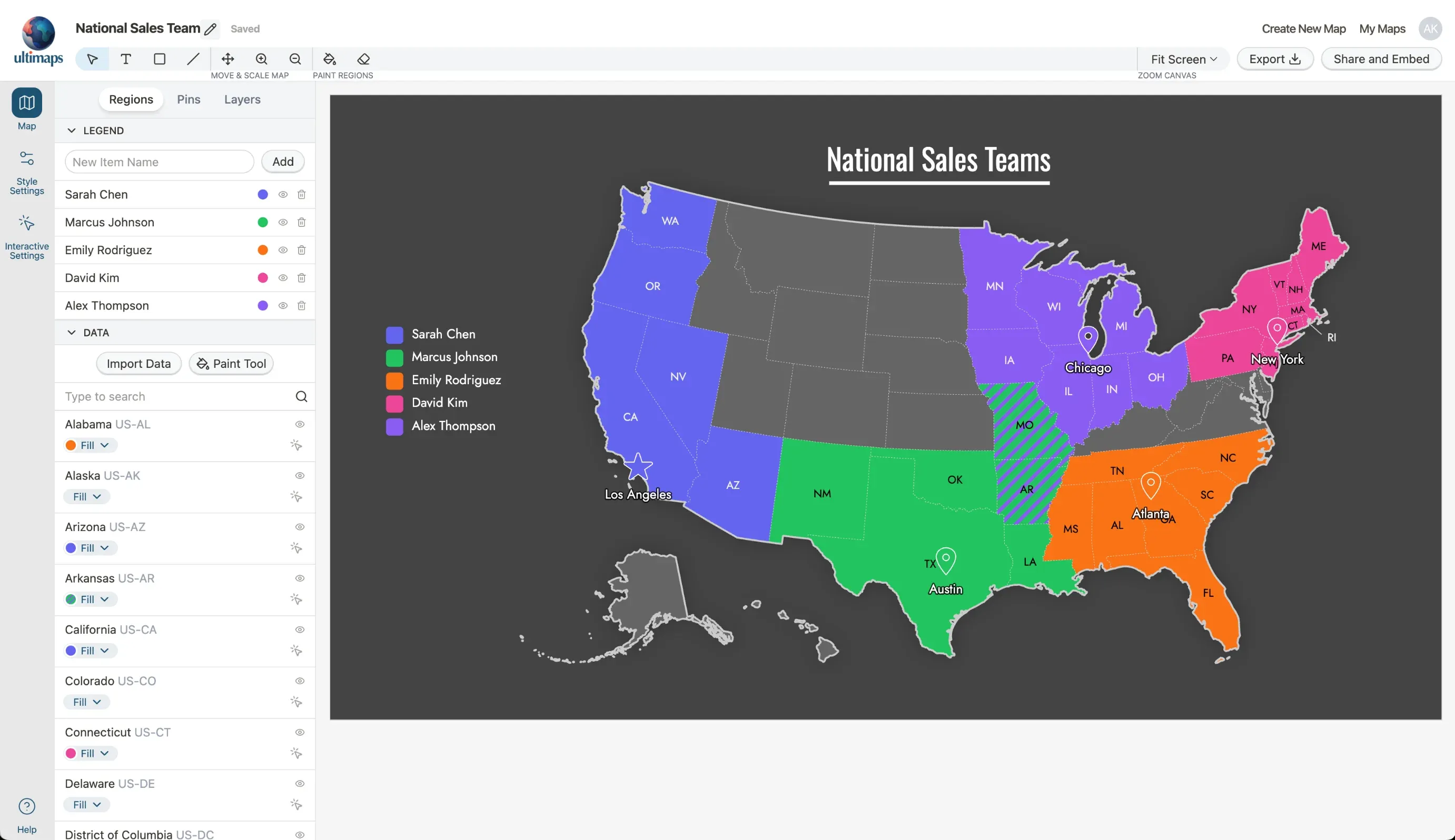
Task: Open the Alabama Fill dropdown
Action: coord(90,445)
